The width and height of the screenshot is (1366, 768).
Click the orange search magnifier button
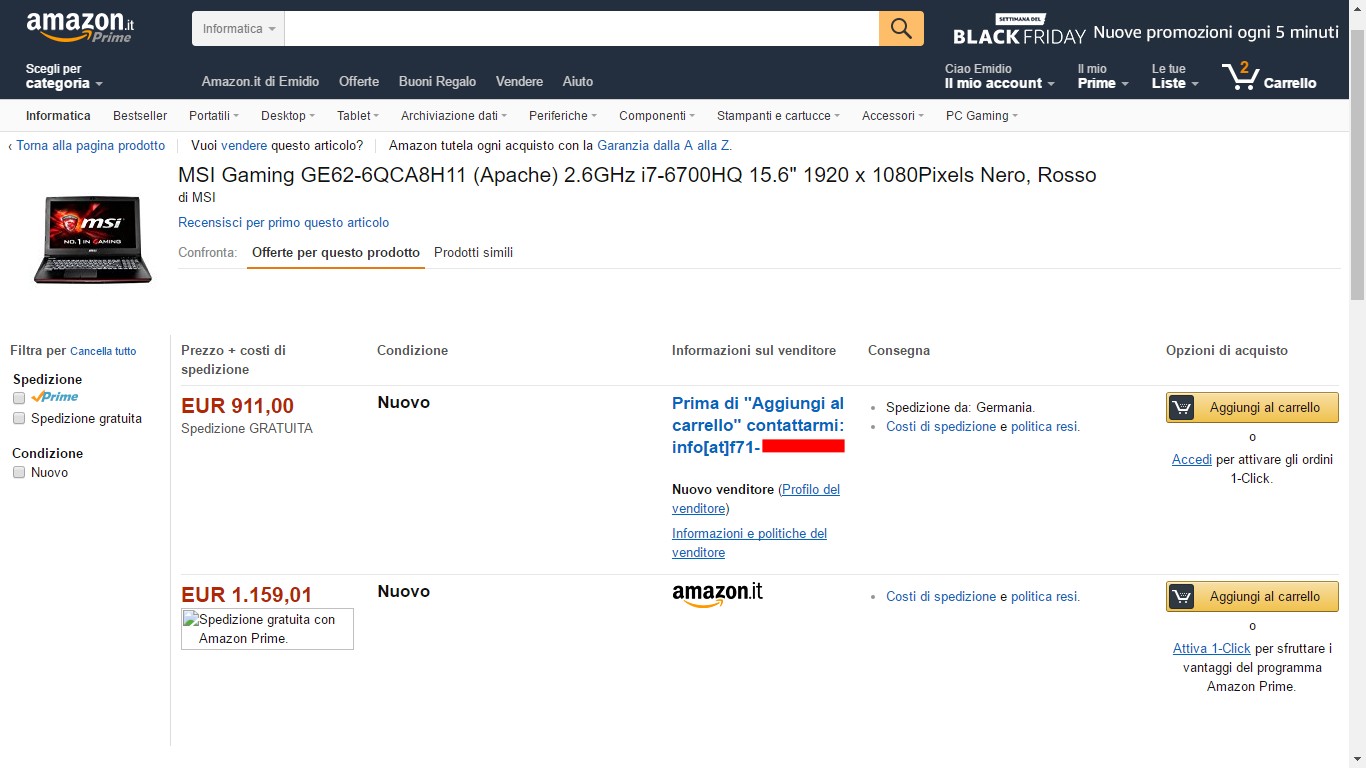coord(901,29)
